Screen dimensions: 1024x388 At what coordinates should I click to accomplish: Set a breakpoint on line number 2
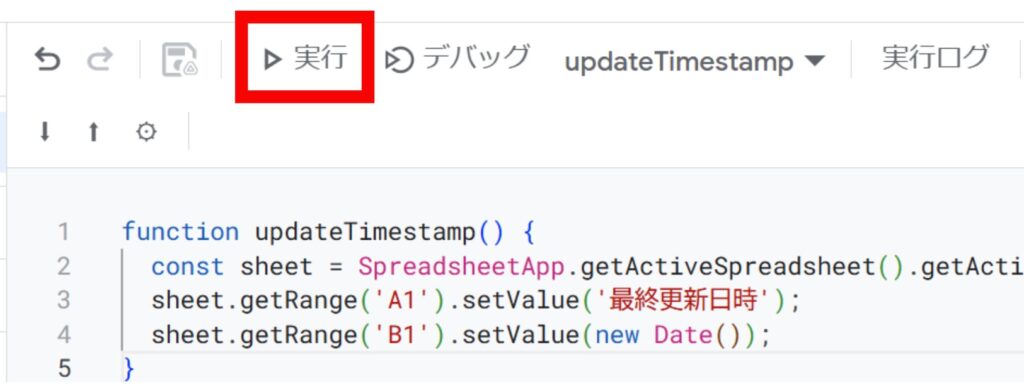click(63, 267)
